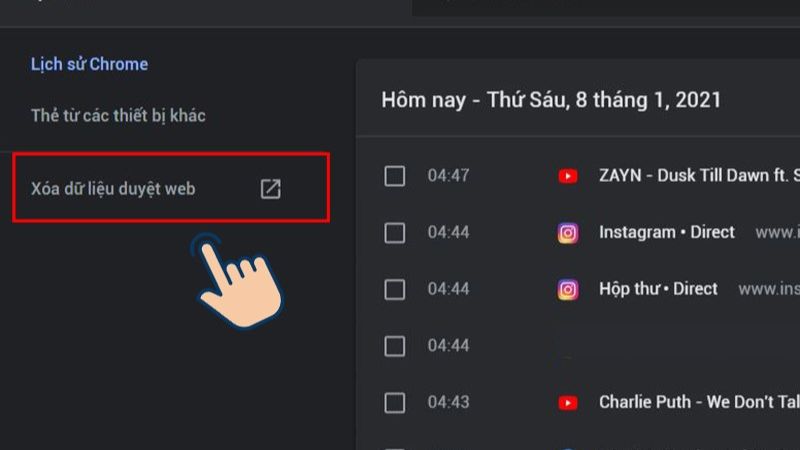Click the Instagram favicon beside Hộp thư • Direct
The width and height of the screenshot is (800, 450).
tap(568, 290)
